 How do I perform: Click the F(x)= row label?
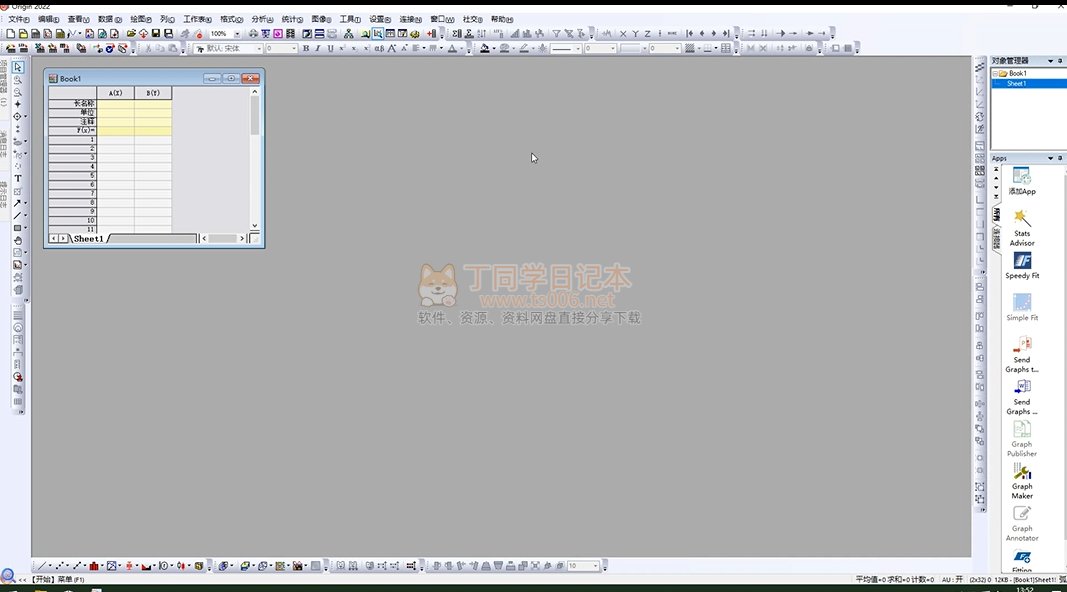72,130
